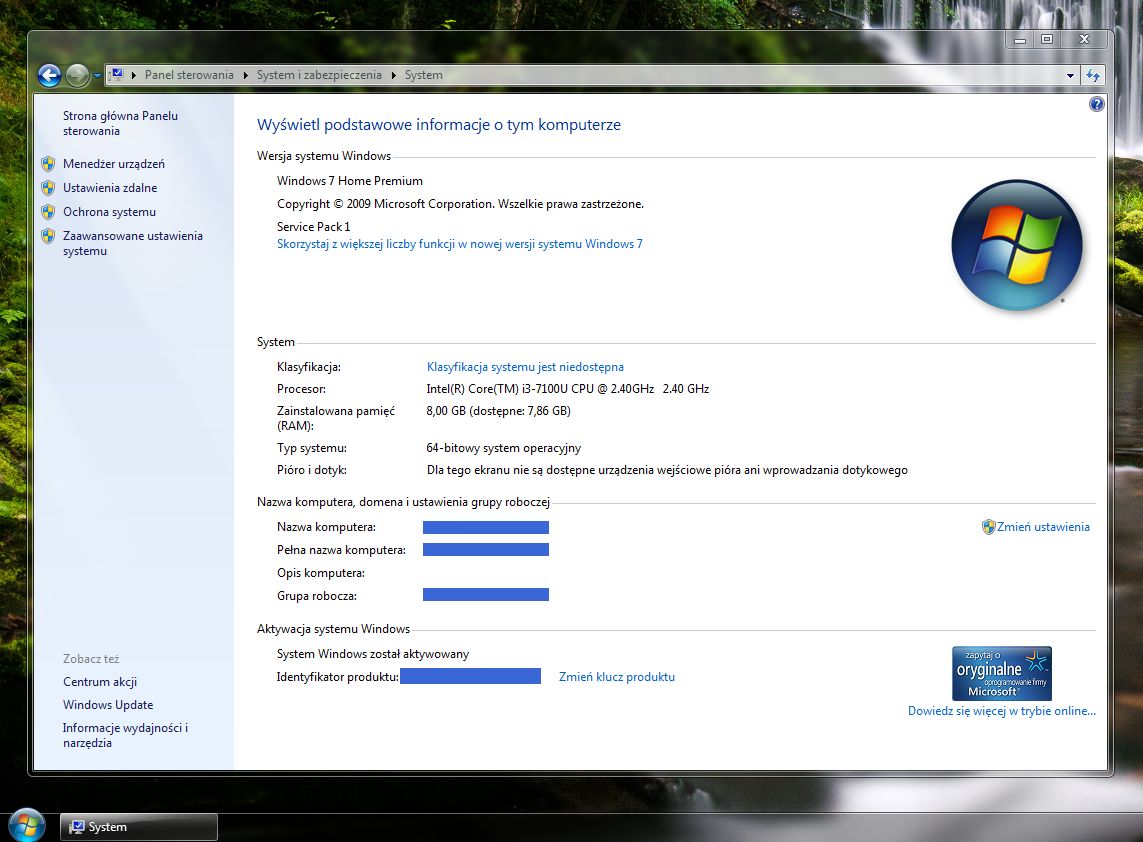The image size is (1143, 842).
Task: Click the oryginalne Microsoft genuine badge
Action: (x=1002, y=674)
